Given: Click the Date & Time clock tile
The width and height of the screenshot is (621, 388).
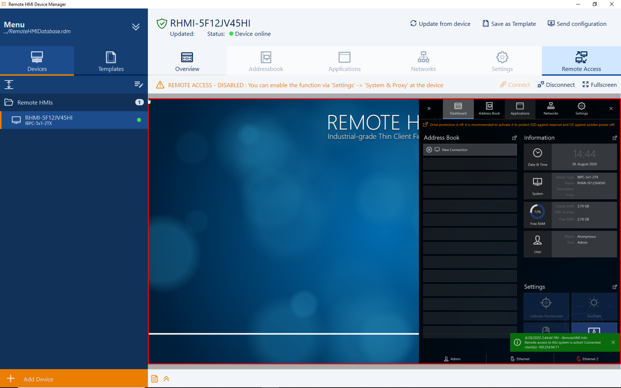Looking at the screenshot, I should click(x=537, y=157).
